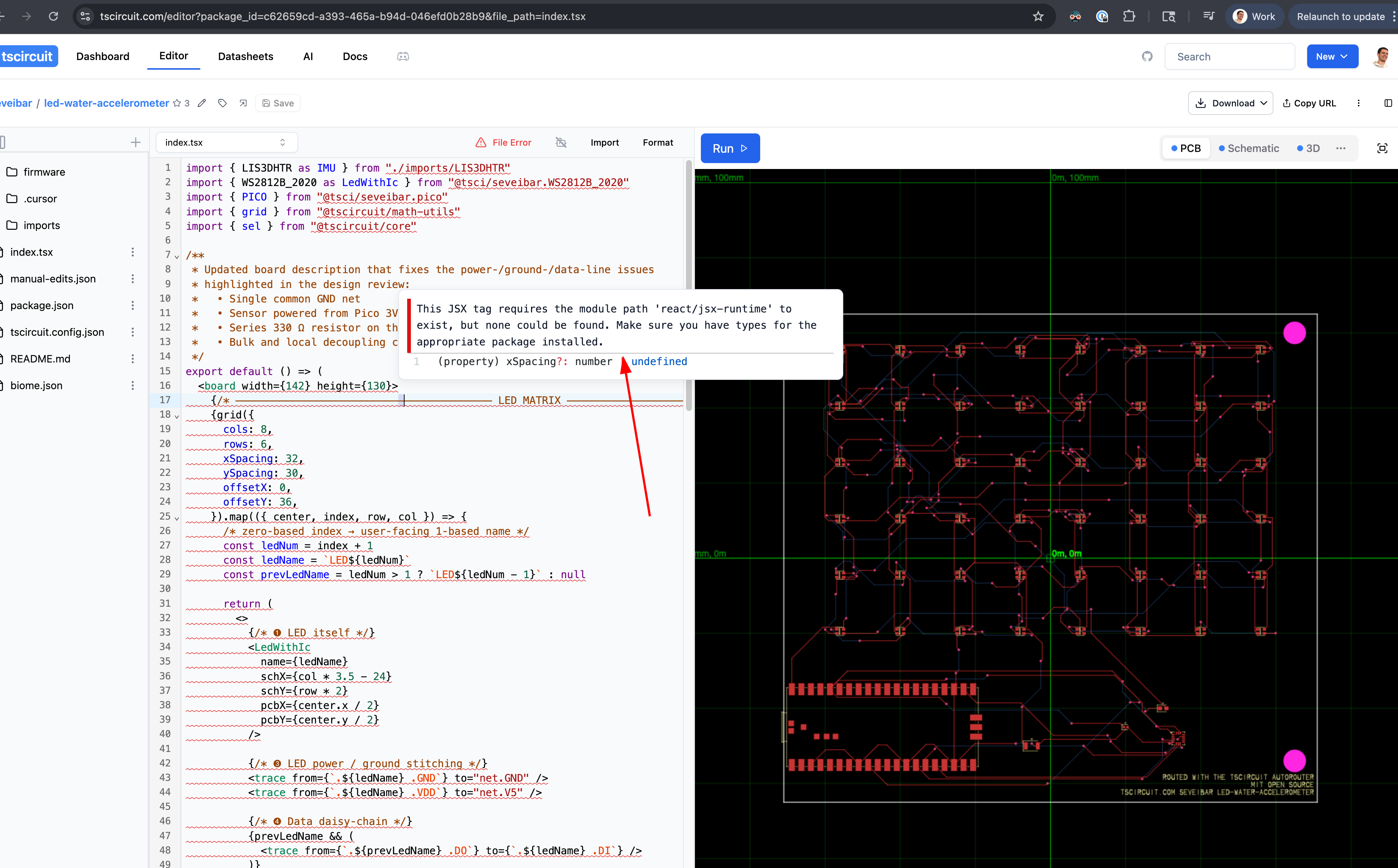Go to the Datasheets tab
Image resolution: width=1398 pixels, height=868 pixels.
click(245, 56)
